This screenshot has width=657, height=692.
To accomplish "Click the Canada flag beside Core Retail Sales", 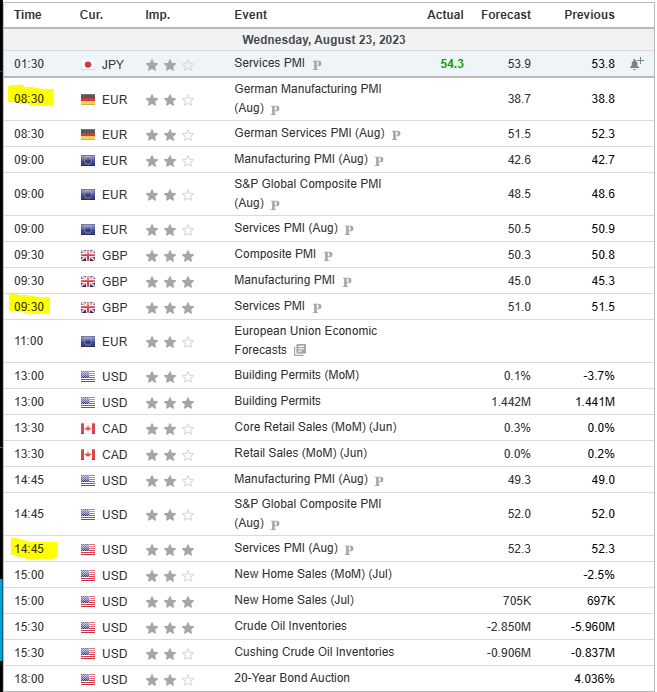I will pos(87,429).
